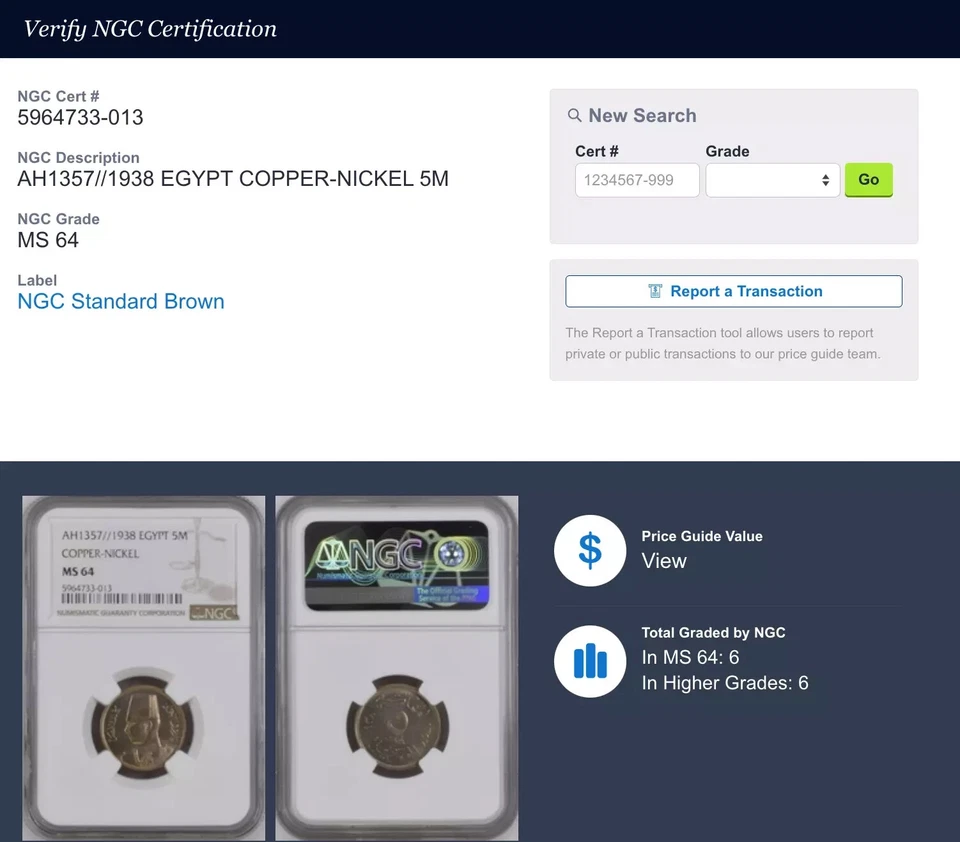Click the NGC Cert # field label
This screenshot has height=842, width=960.
point(58,96)
